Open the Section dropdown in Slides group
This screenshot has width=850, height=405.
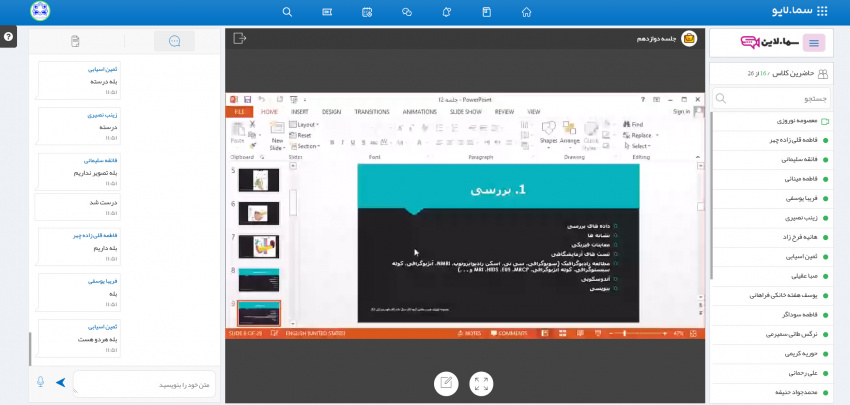[308, 146]
